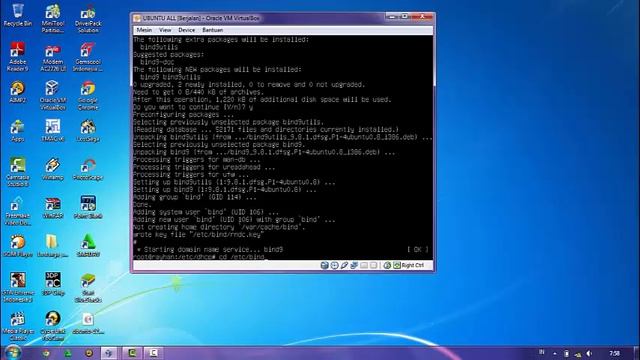
Task: Open the Mesin menu in VirtualBox
Action: click(144, 30)
